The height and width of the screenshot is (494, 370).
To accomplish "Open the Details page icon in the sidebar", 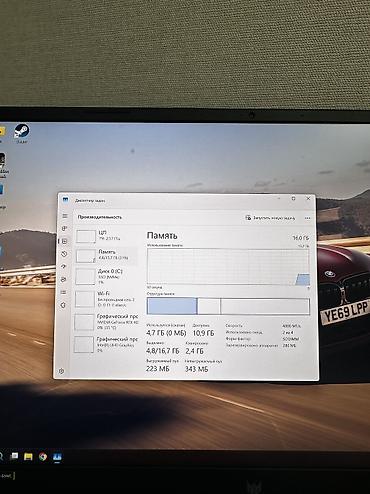I will point(63,292).
